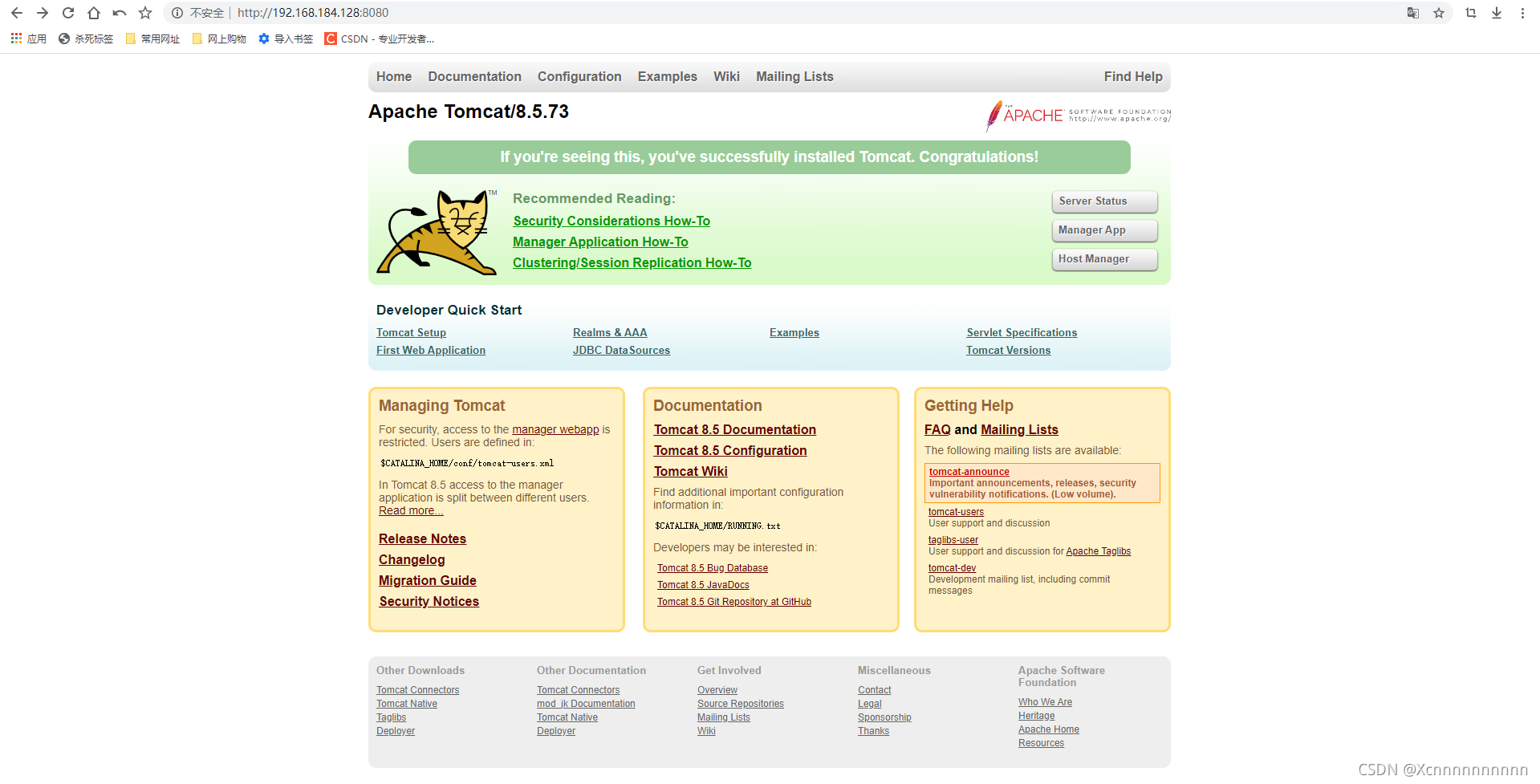Open Clustering/Session Replication How-To link

pos(632,263)
